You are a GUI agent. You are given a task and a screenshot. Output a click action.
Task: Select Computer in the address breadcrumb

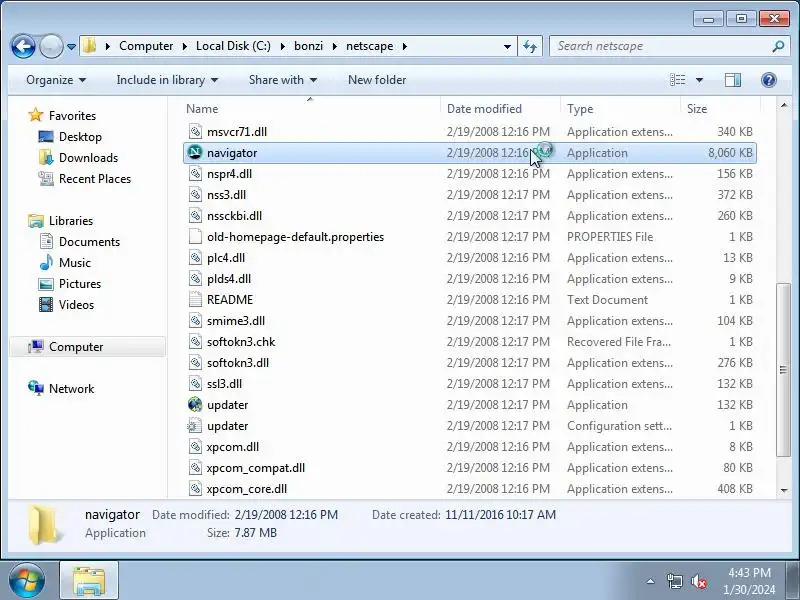[x=146, y=46]
